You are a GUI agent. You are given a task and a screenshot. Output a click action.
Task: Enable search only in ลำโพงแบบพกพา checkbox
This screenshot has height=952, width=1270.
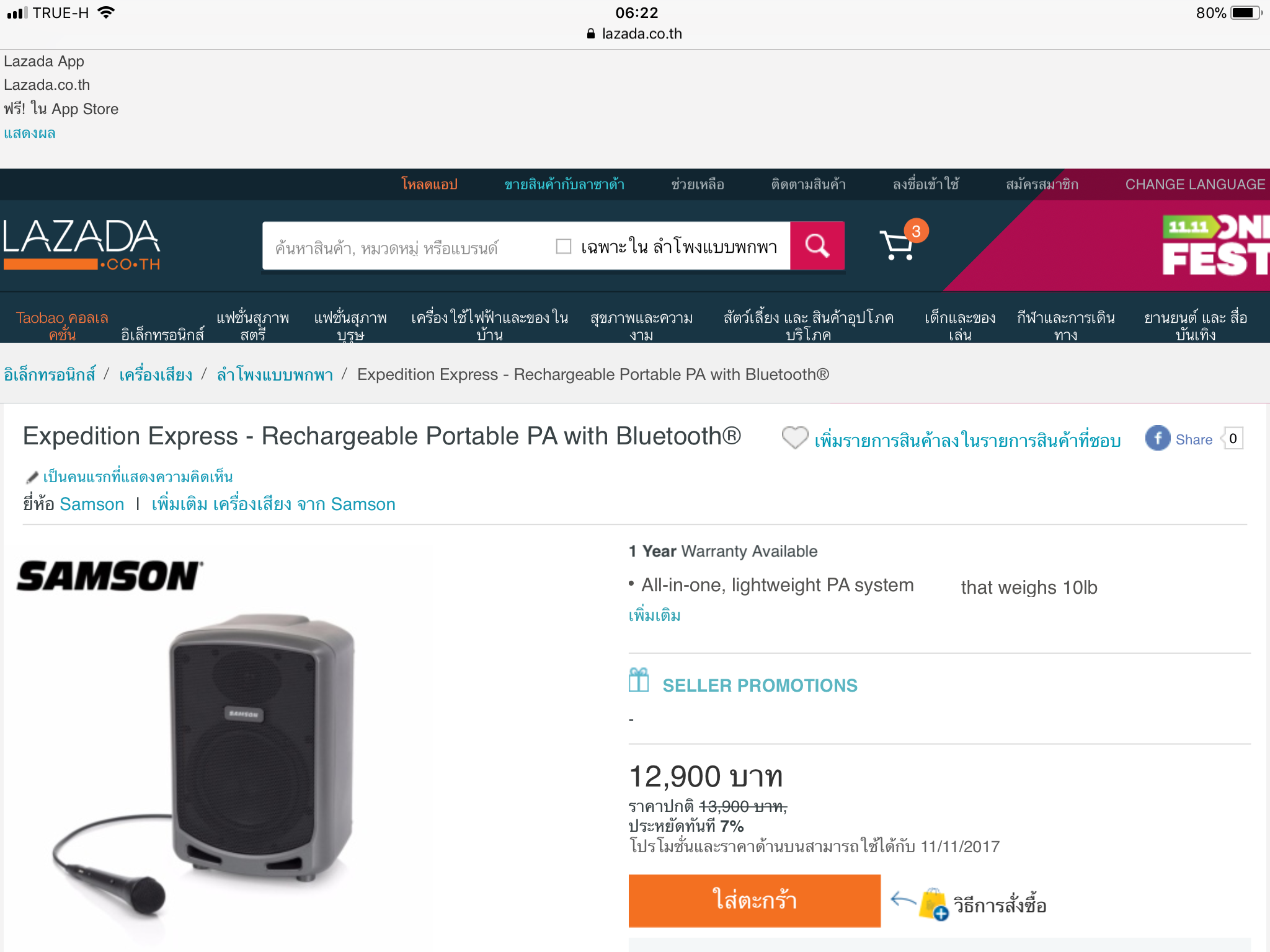pyautogui.click(x=563, y=247)
